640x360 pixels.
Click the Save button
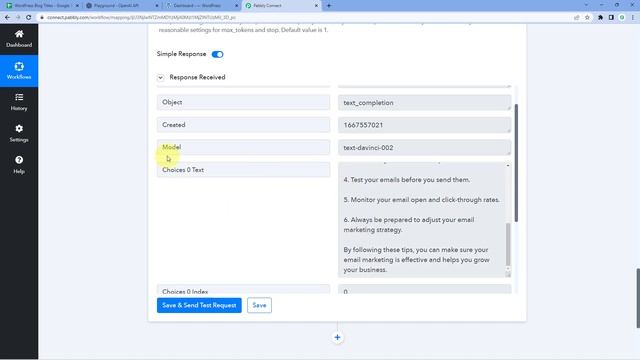tap(259, 305)
